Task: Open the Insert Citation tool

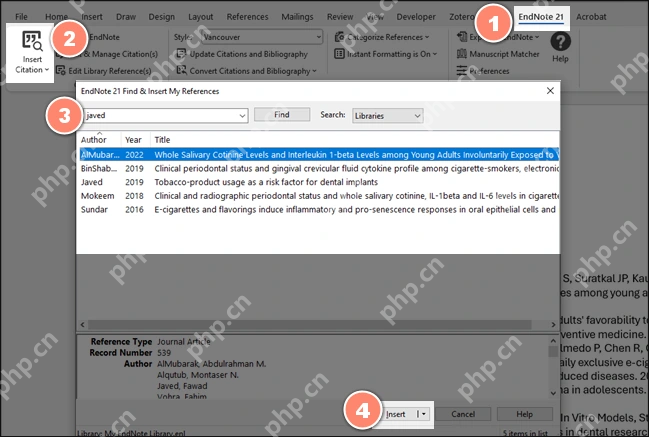Action: 32,53
